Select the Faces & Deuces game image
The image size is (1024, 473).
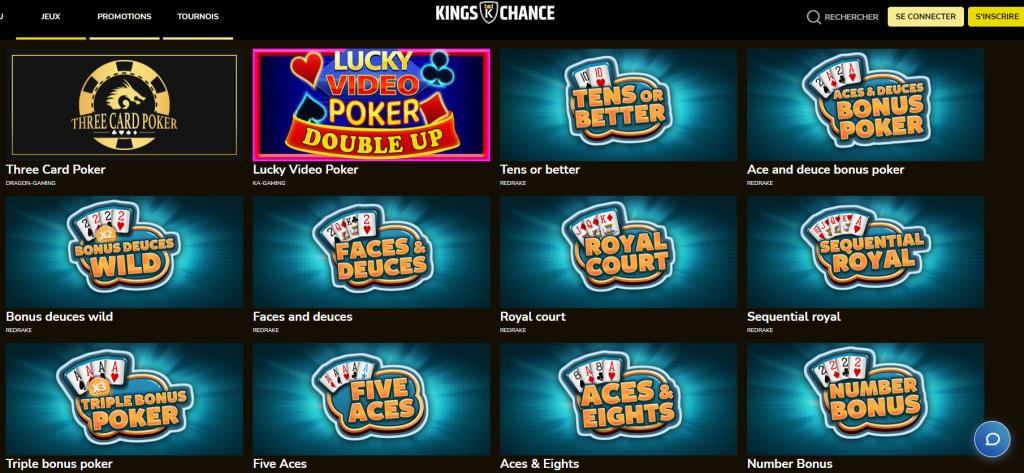click(x=371, y=252)
